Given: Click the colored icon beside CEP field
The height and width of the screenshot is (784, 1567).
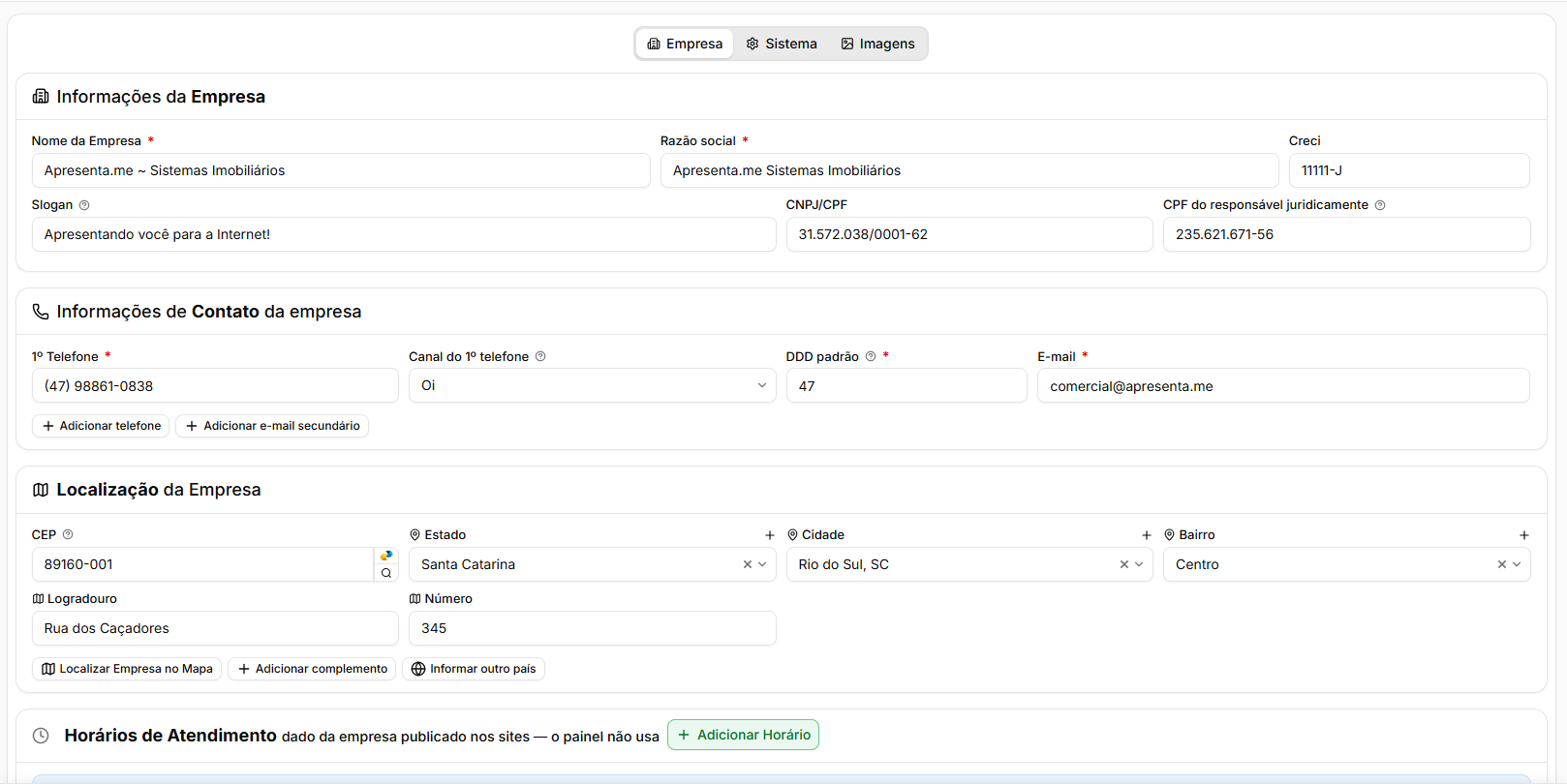Looking at the screenshot, I should pos(386,556).
